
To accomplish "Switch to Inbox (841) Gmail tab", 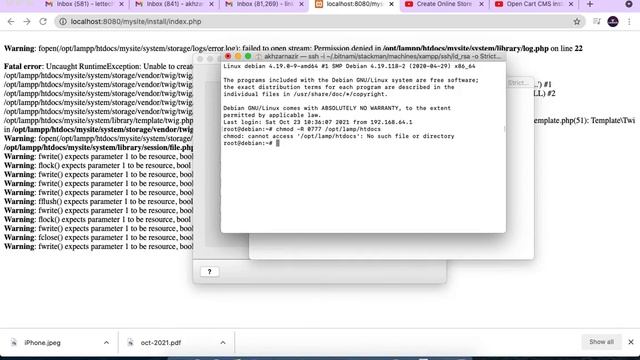I will coord(169,4).
